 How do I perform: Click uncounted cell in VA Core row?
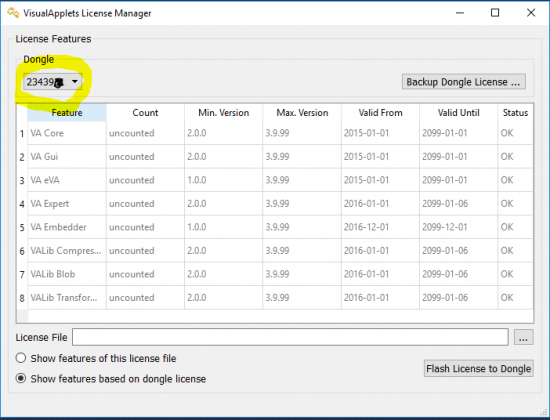click(x=145, y=133)
